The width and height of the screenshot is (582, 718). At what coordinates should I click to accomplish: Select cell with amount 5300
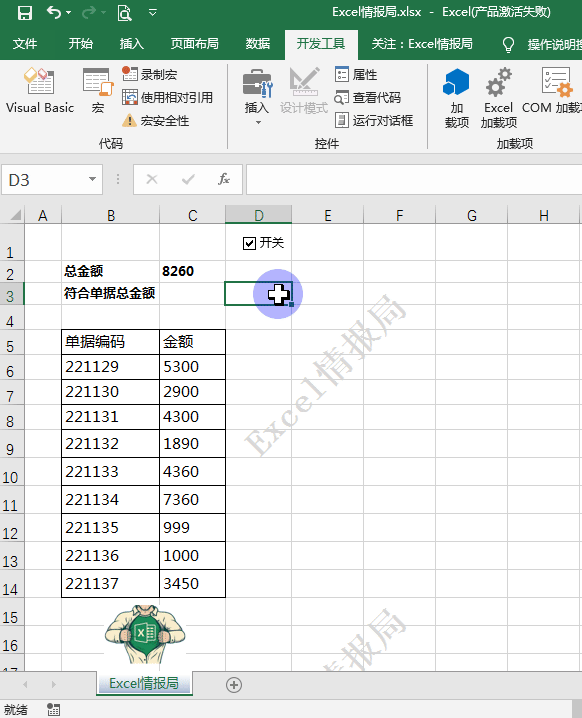[x=192, y=367]
